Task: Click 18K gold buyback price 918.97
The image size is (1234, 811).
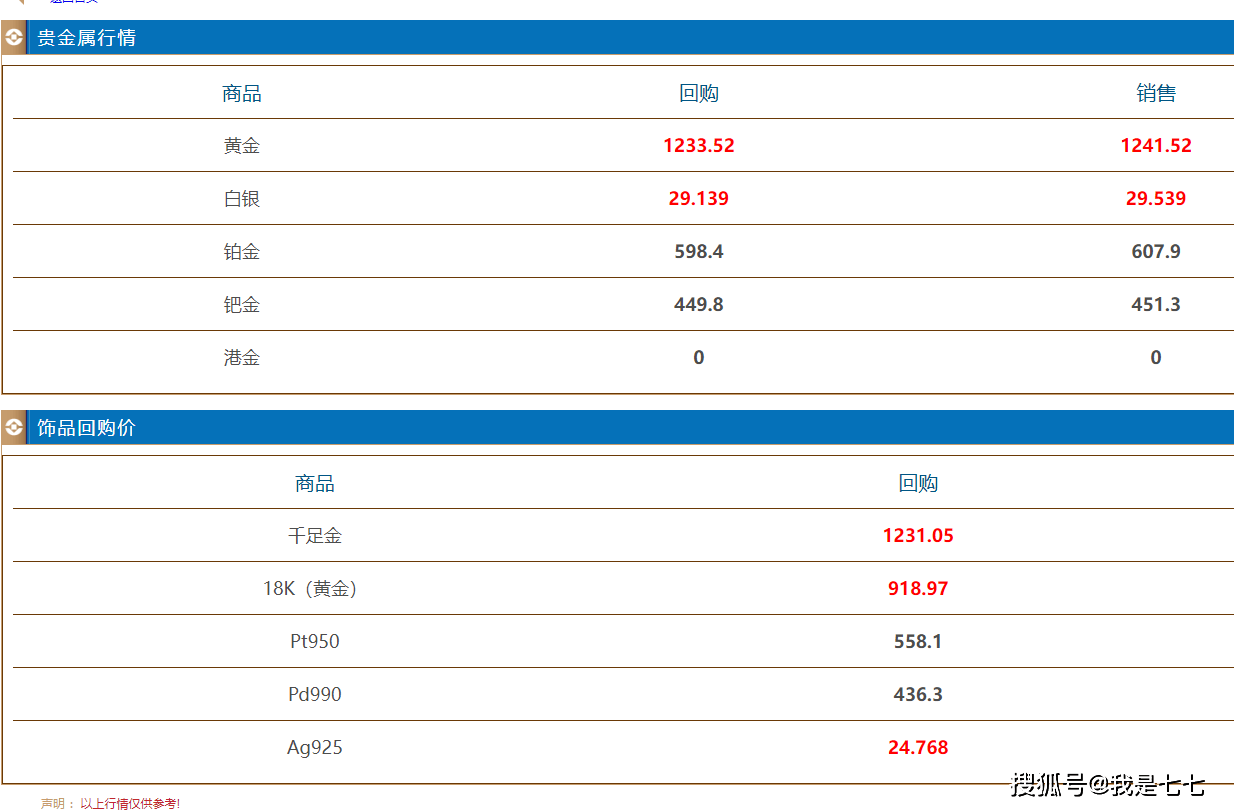Action: pyautogui.click(x=917, y=589)
